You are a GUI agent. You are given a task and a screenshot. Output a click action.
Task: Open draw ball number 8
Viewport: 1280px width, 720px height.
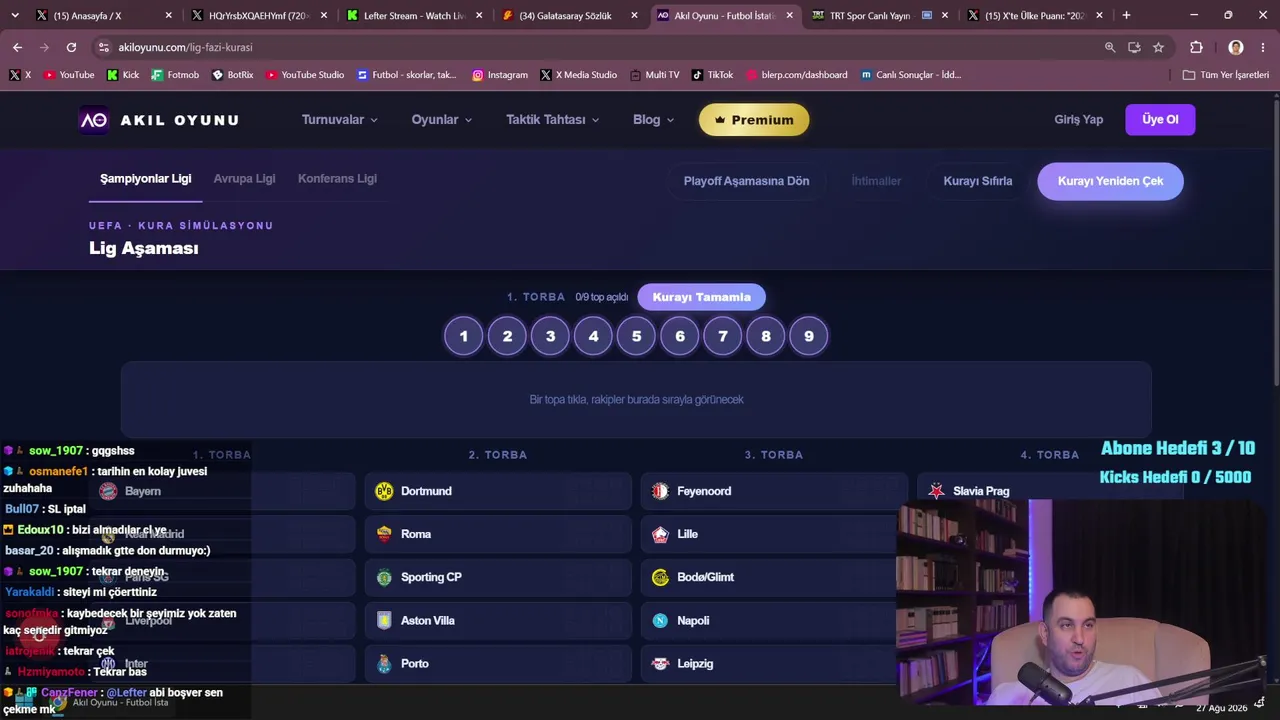(x=766, y=336)
